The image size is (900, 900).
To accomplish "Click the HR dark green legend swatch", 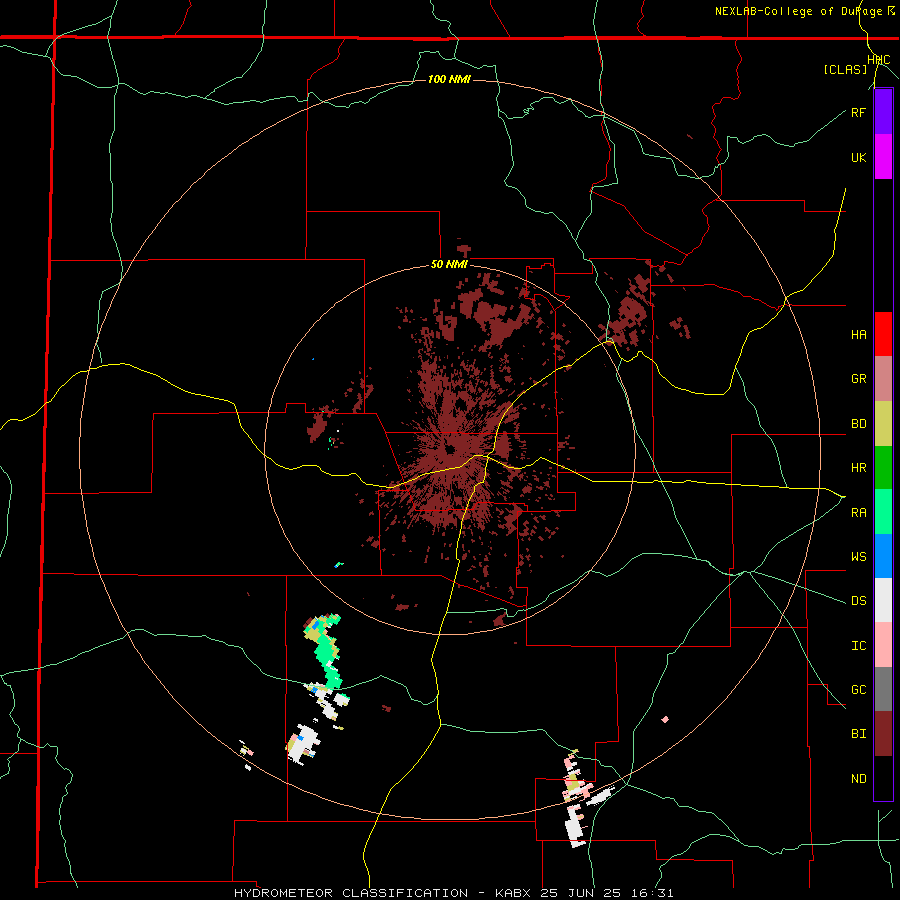I will (x=883, y=468).
